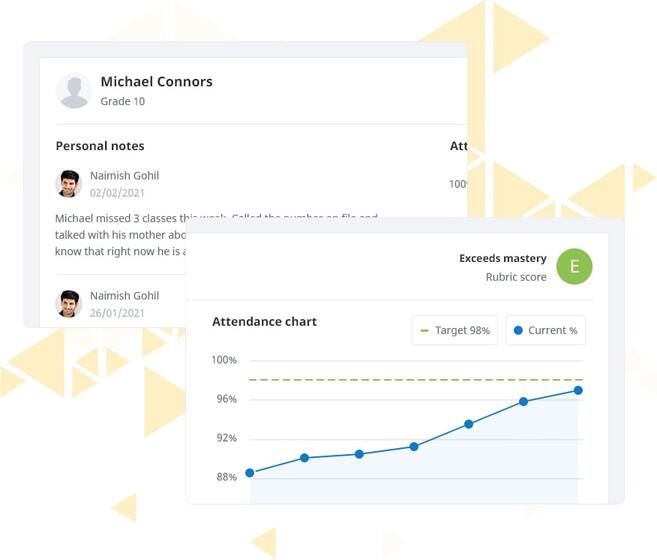Toggle the Current % legend item
657x560 pixels.
pos(545,330)
